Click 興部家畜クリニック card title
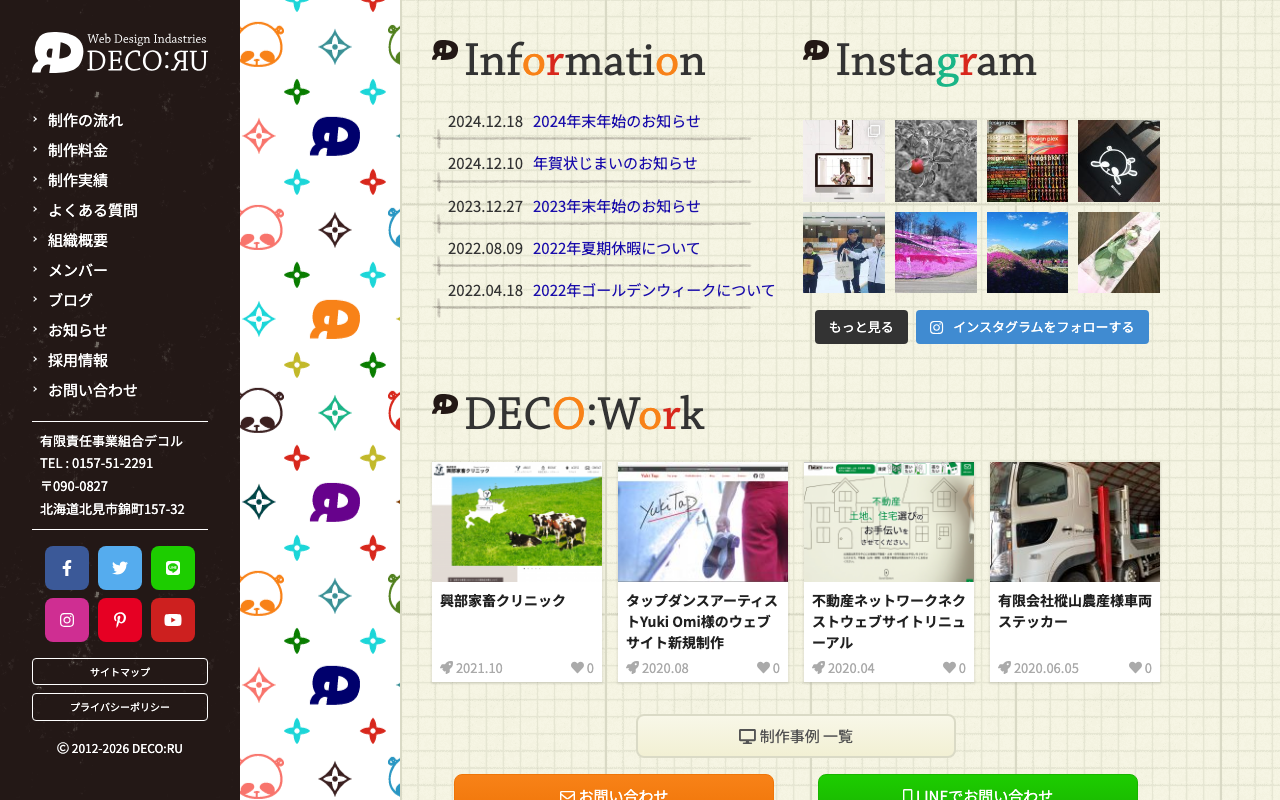The image size is (1280, 800). click(503, 600)
